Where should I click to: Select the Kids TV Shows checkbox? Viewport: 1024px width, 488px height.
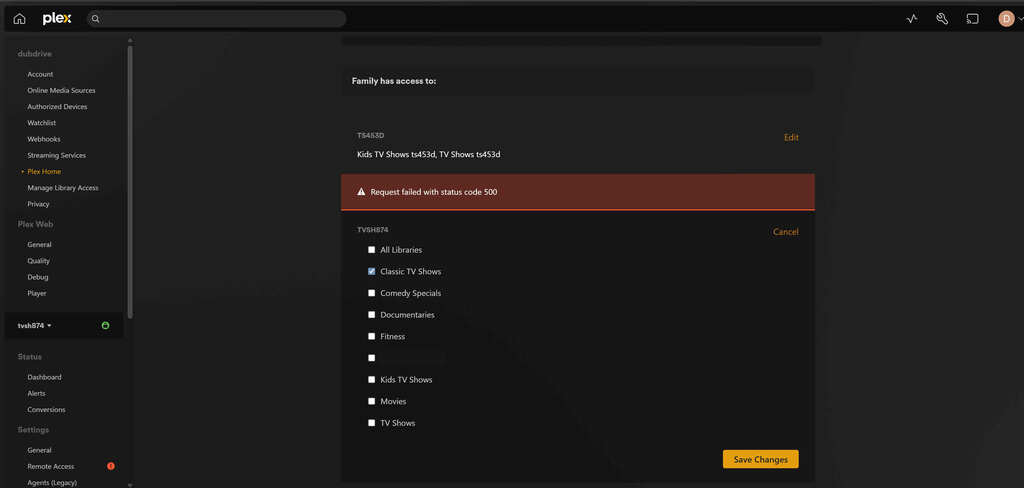[372, 380]
